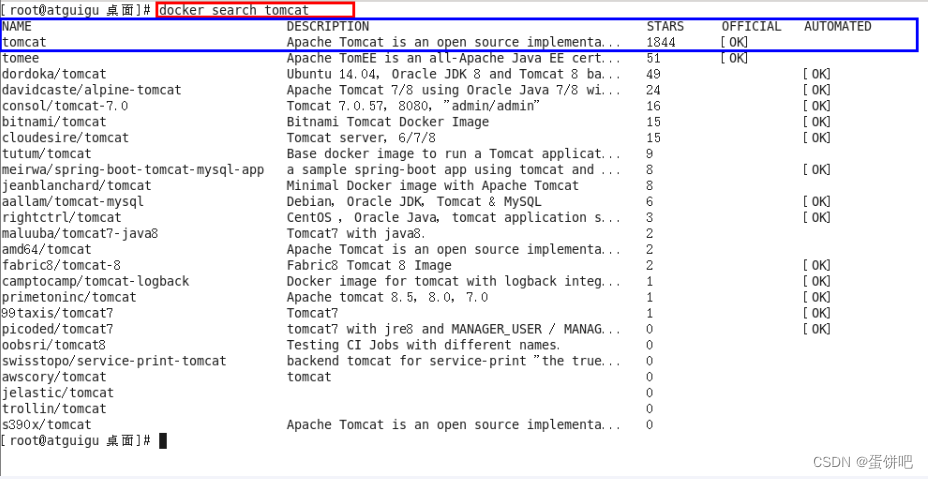Select 'jelastic/tomcat' image name
The image size is (928, 479).
coord(58,394)
